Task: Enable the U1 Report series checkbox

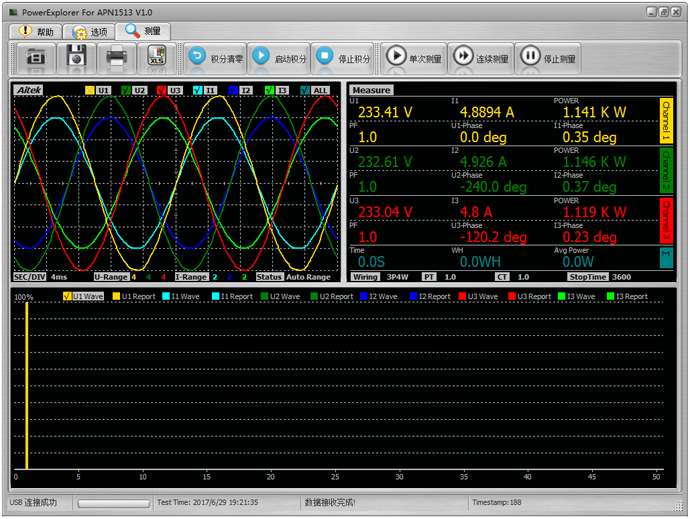Action: pyautogui.click(x=116, y=296)
